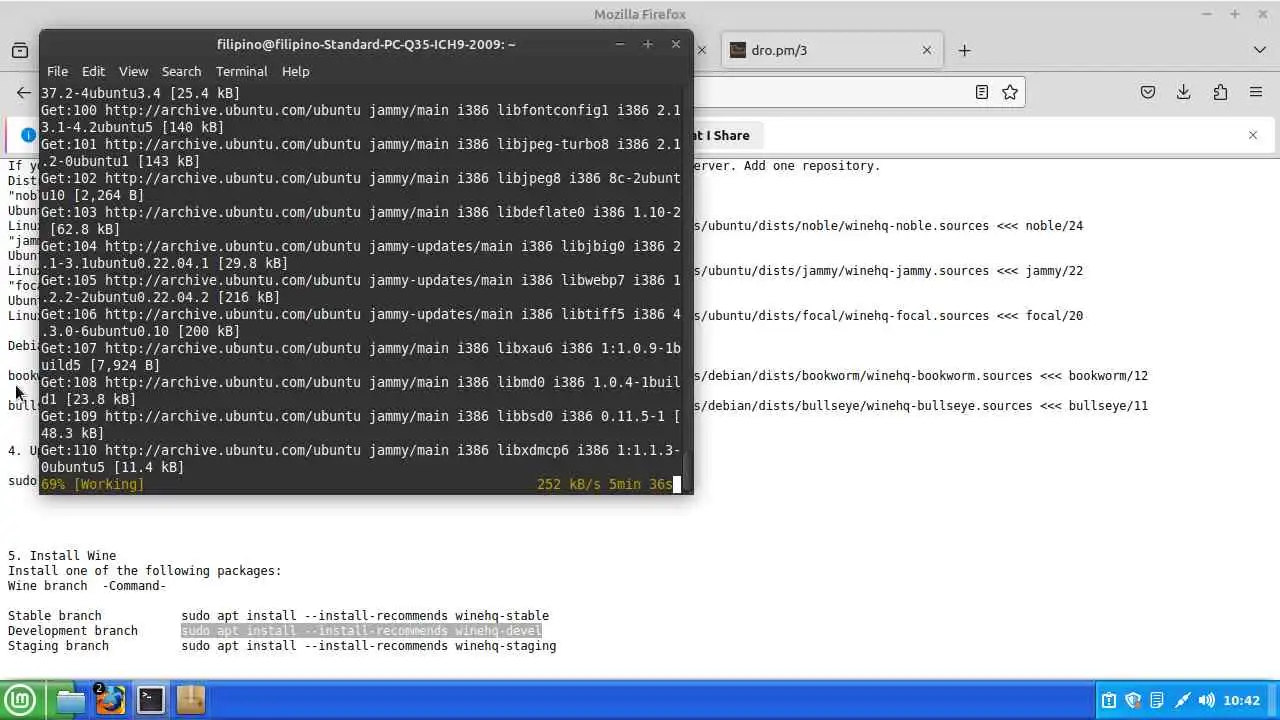Open the Firefox downloads panel

[x=1184, y=92]
